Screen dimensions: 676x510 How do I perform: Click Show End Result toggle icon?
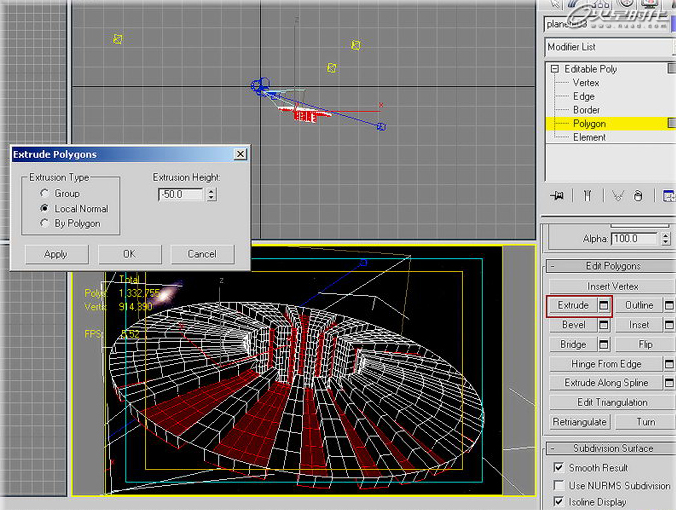pyautogui.click(x=588, y=195)
